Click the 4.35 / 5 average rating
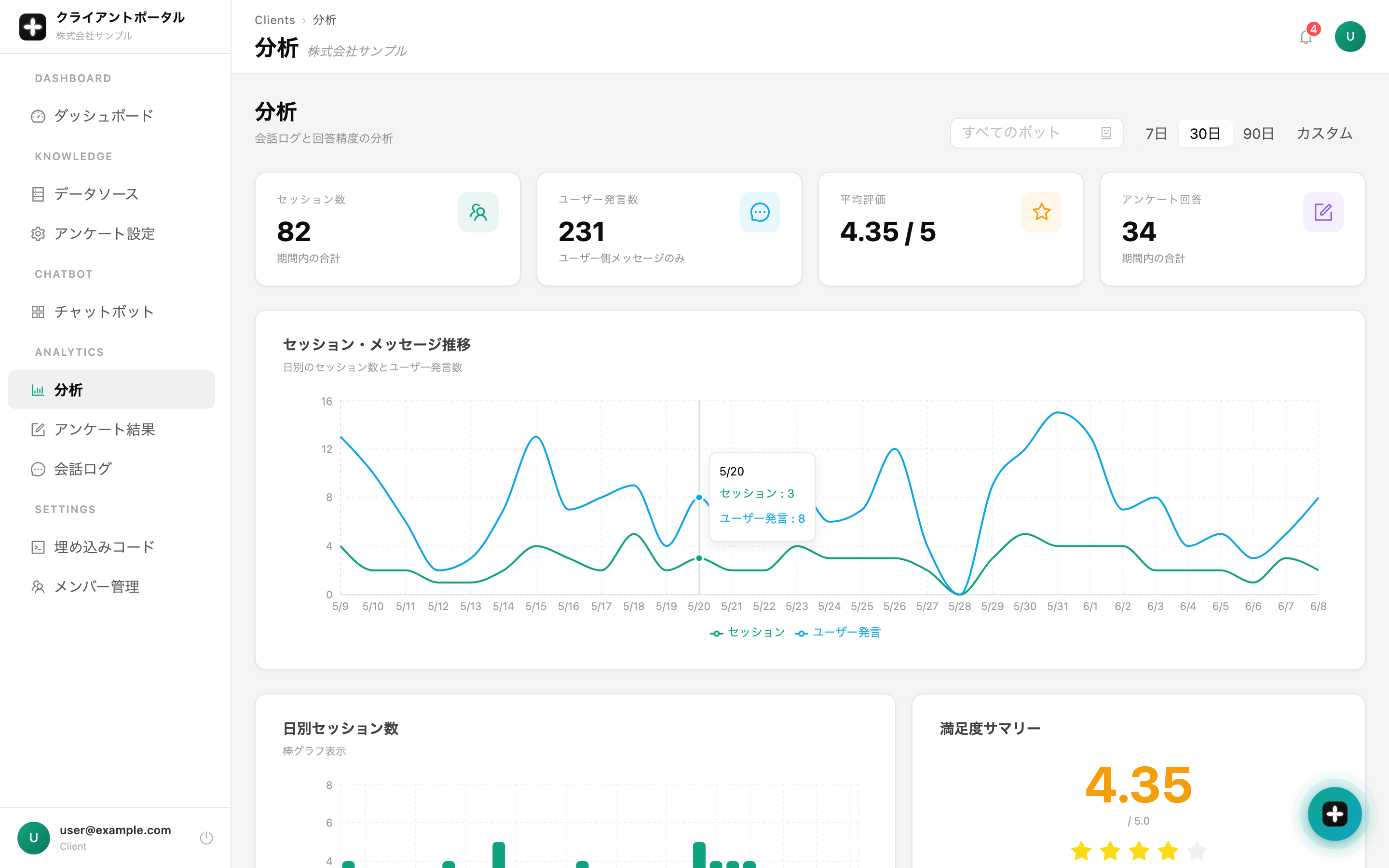This screenshot has width=1389, height=868. click(x=888, y=232)
